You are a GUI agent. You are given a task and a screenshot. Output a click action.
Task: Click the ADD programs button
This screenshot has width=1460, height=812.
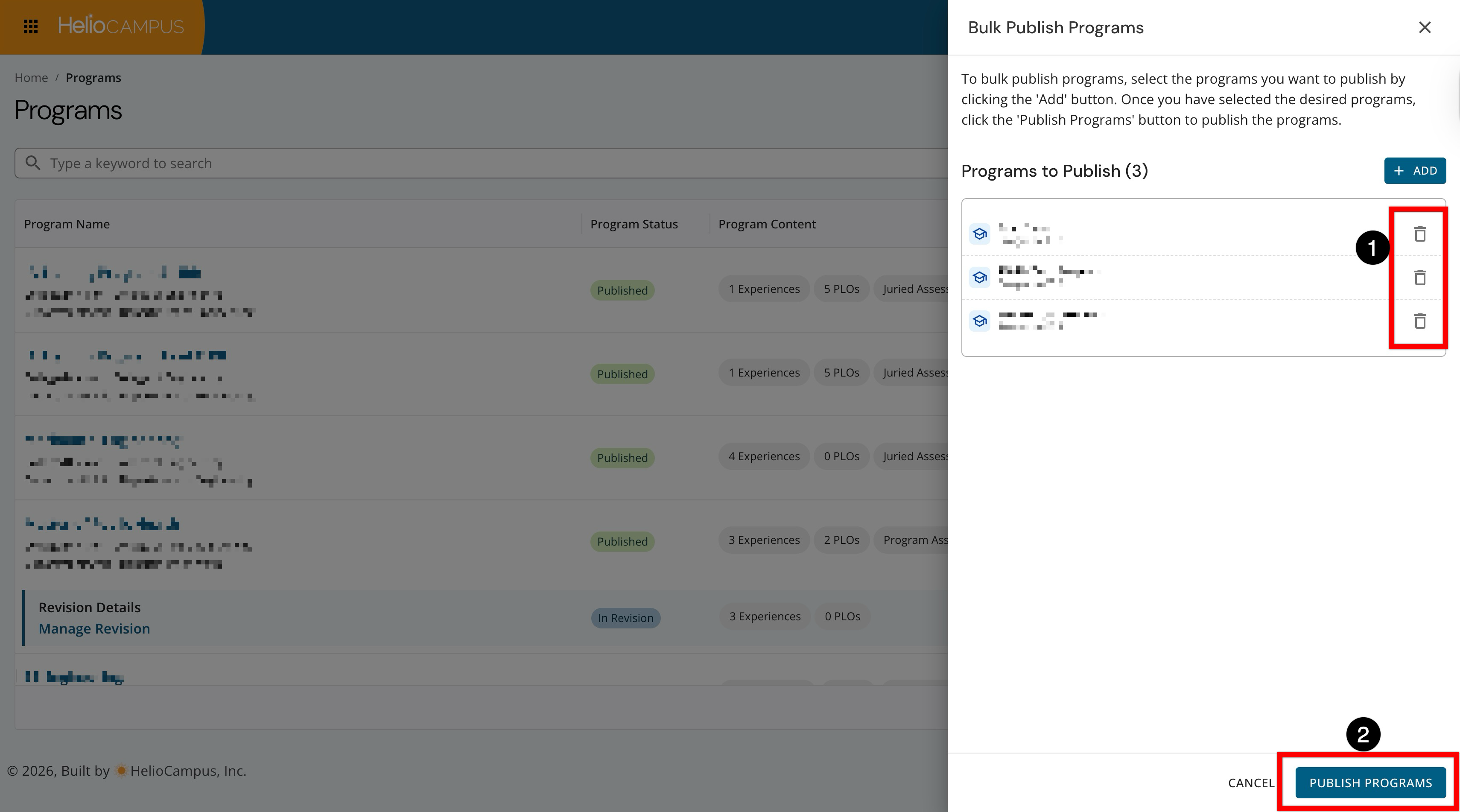pyautogui.click(x=1415, y=171)
